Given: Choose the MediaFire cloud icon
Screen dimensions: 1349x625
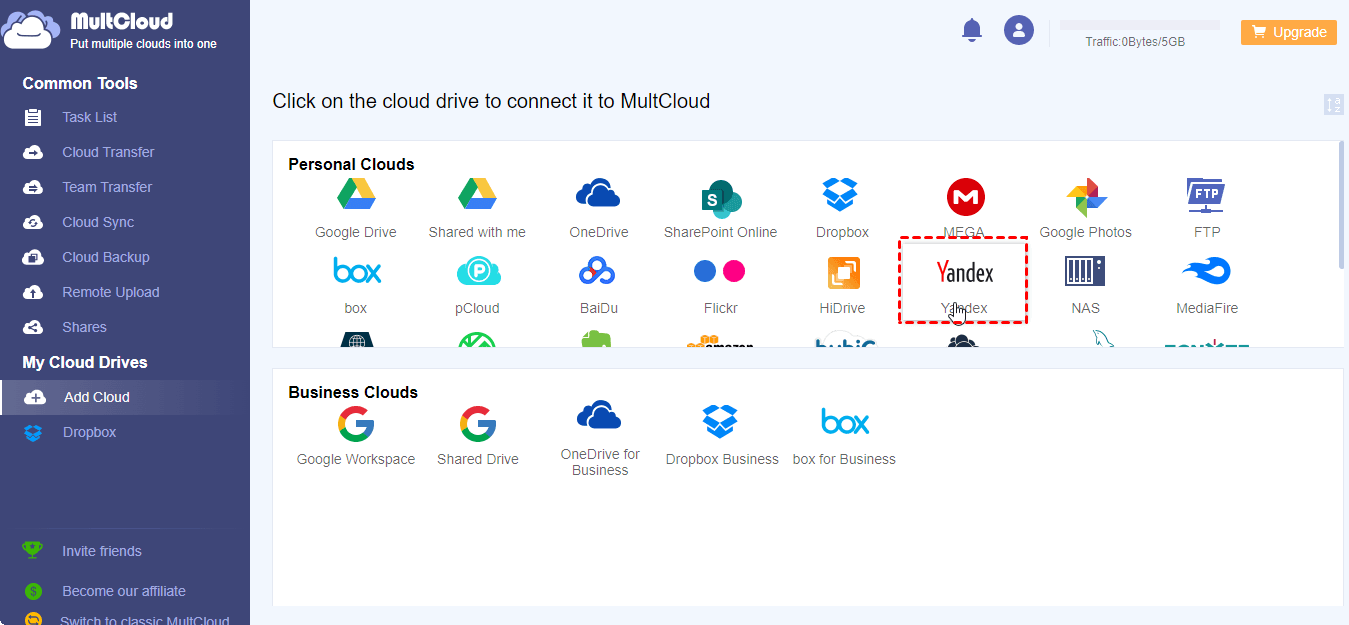Looking at the screenshot, I should (x=1206, y=272).
